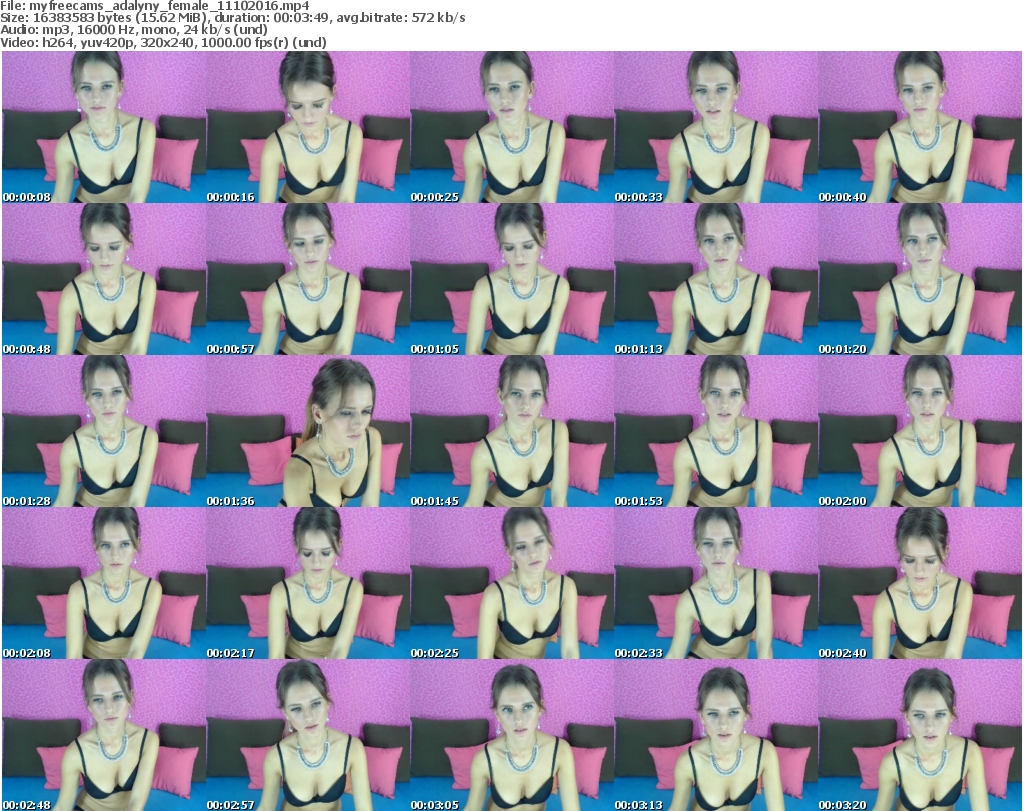This screenshot has width=1024, height=811.
Task: Click the frame at 00:01:05
Action: (x=512, y=280)
